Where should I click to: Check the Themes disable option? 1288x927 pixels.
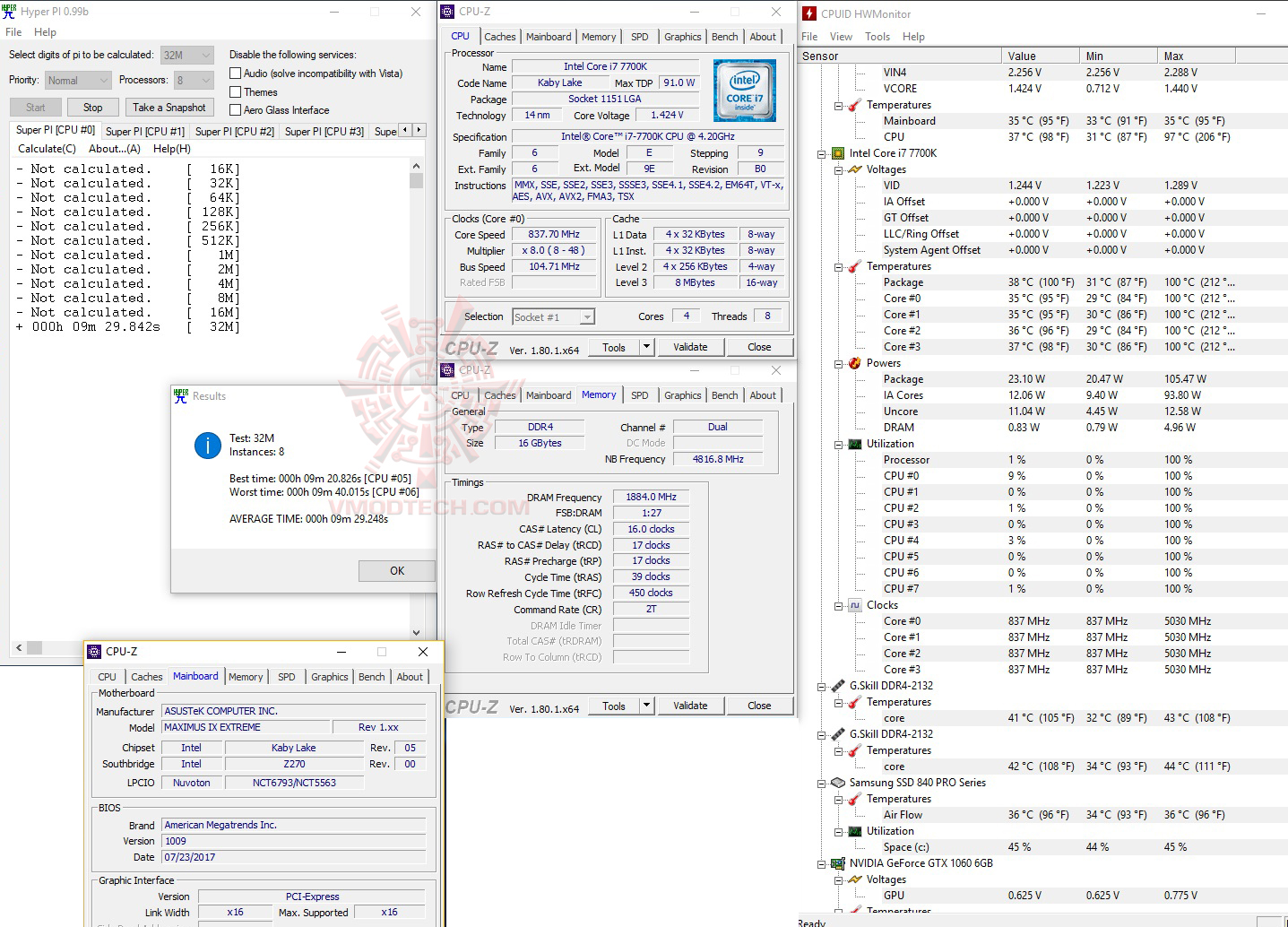[234, 91]
